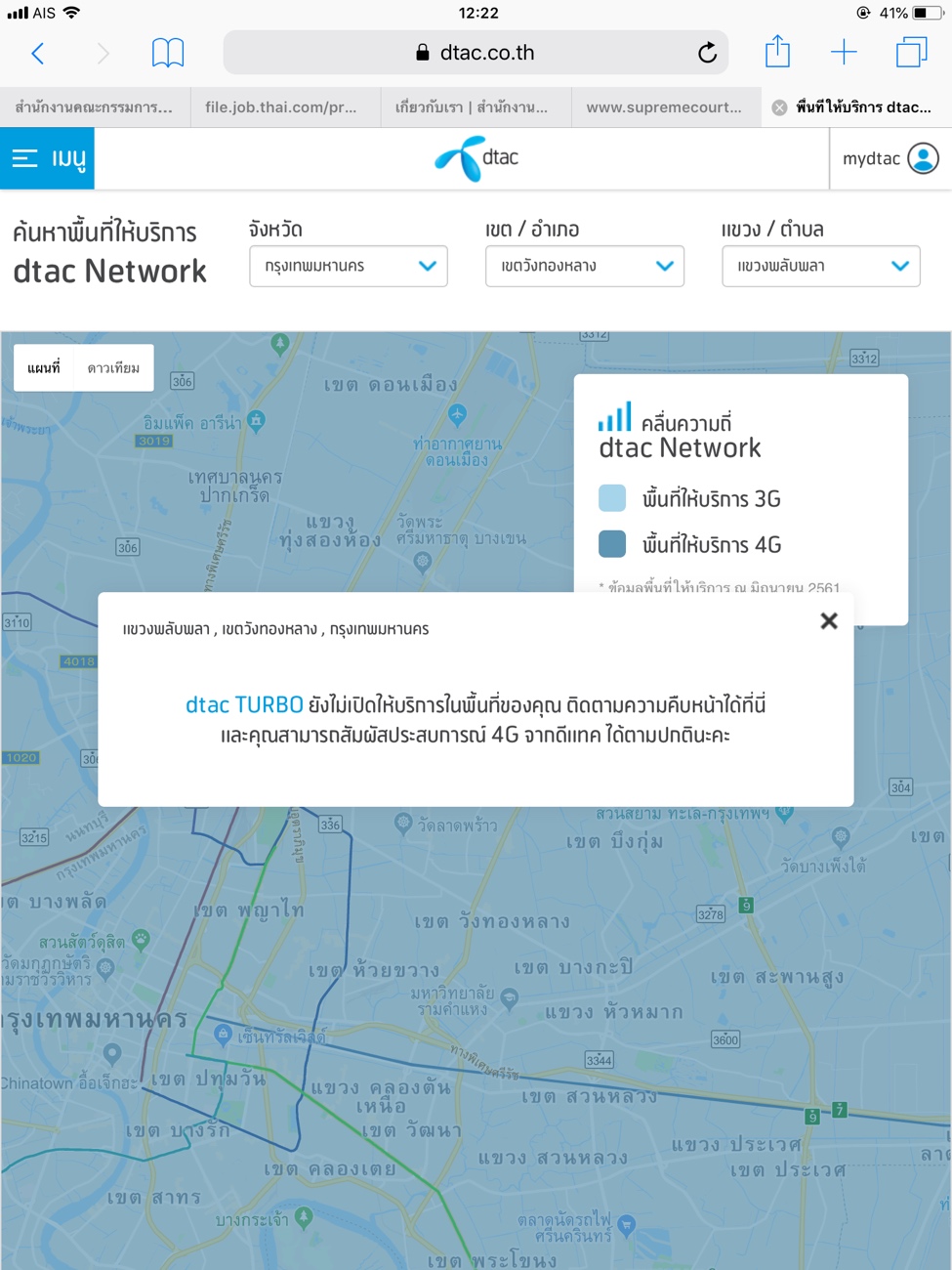Switch to the สำนักงานคณะกรรมการ tab
Screen dimensions: 952x1270
click(x=94, y=107)
